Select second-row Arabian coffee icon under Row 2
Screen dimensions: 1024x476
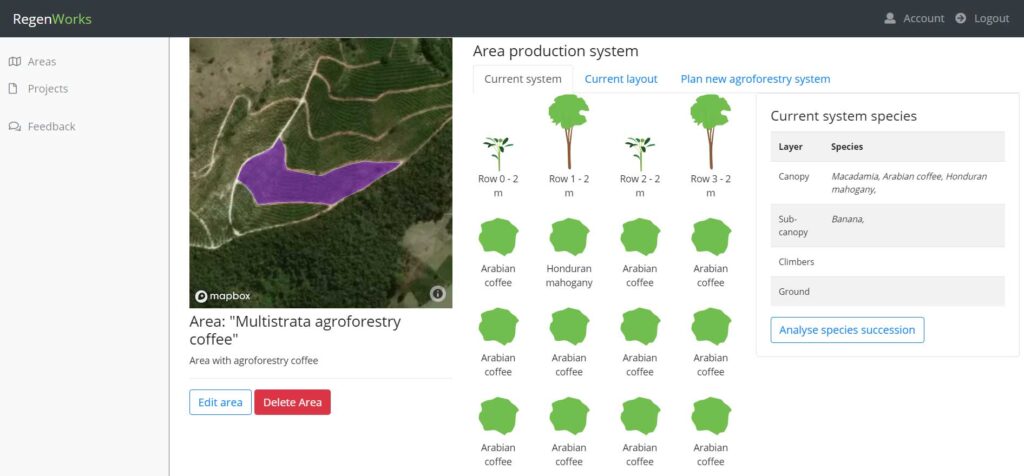point(640,326)
